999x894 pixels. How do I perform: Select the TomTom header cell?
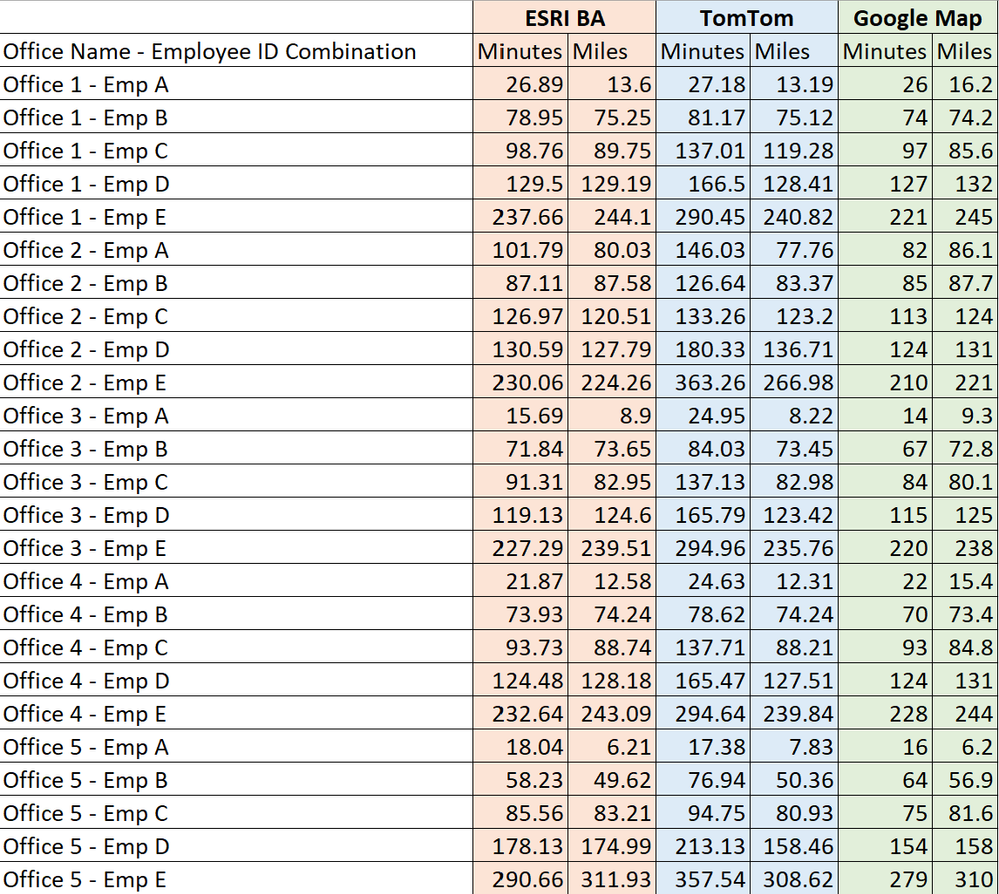tap(746, 18)
